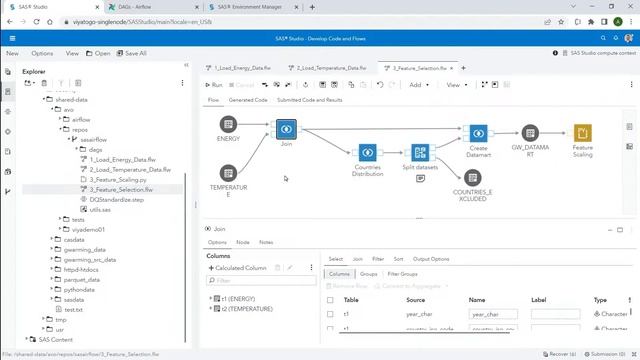Expand t2 (TEMPERATURE) columns list
This screenshot has width=640, height=360.
pos(211,309)
